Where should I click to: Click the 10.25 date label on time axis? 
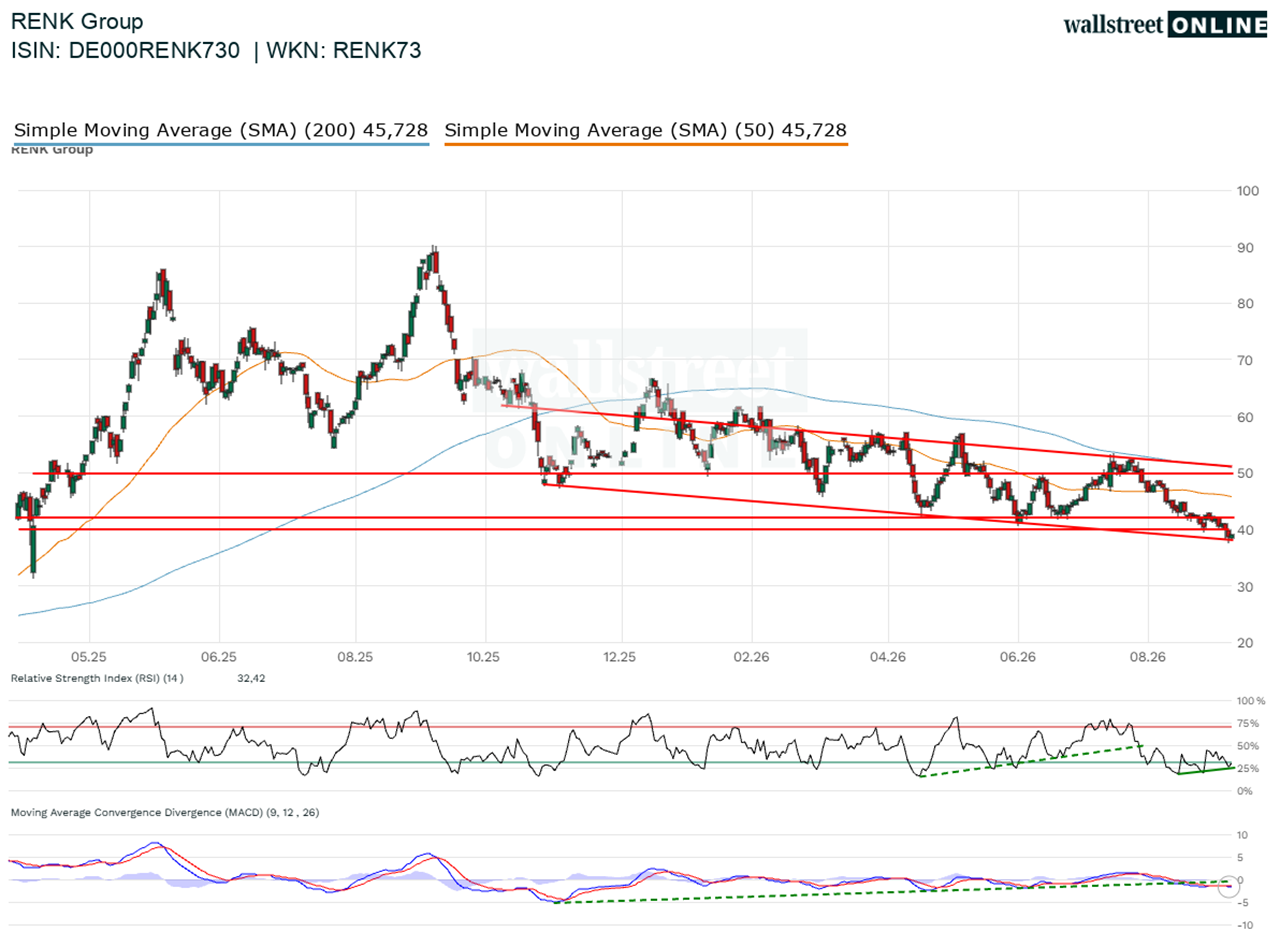(484, 656)
